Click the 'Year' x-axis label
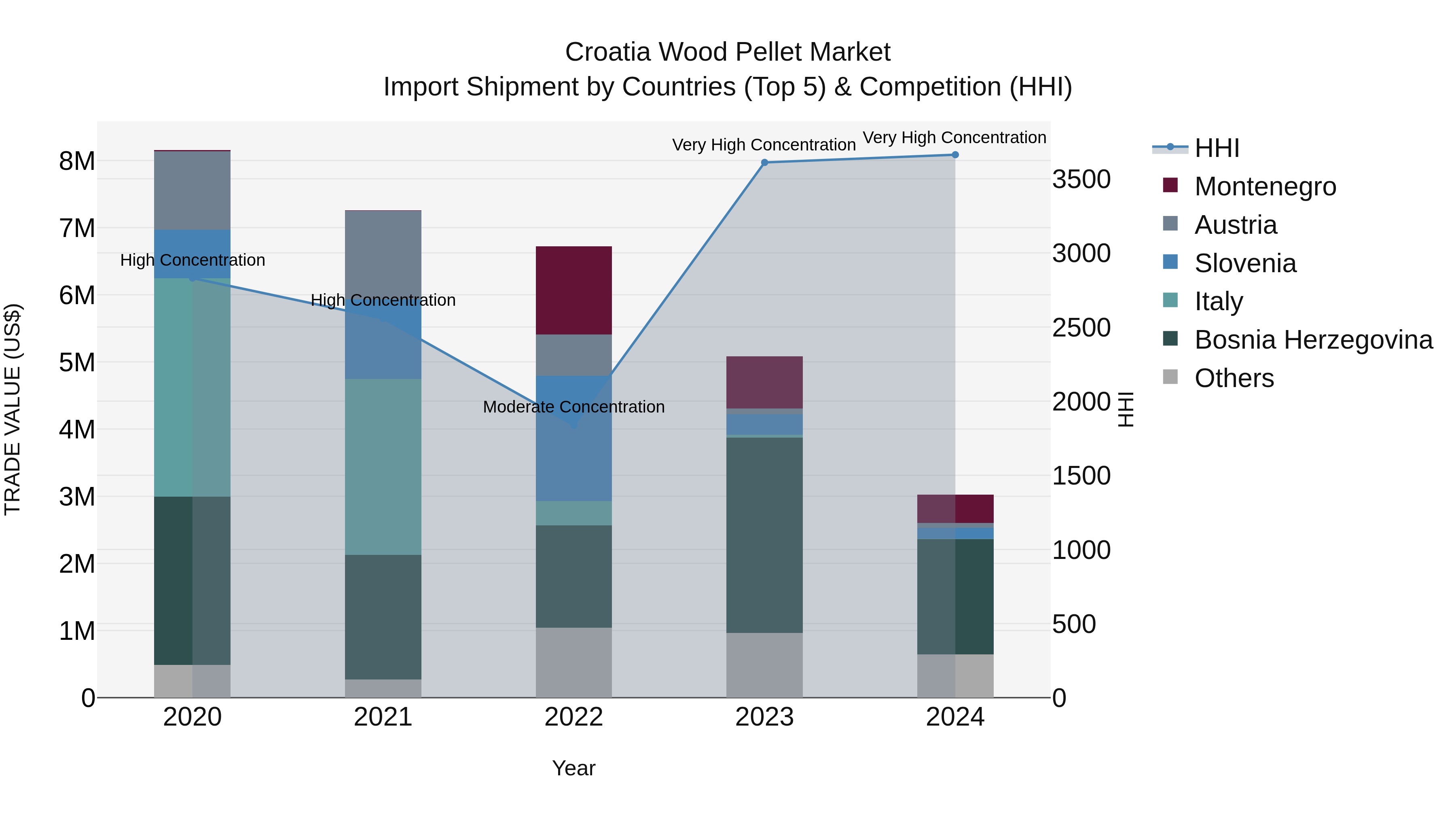This screenshot has height=819, width=1456. [x=574, y=768]
